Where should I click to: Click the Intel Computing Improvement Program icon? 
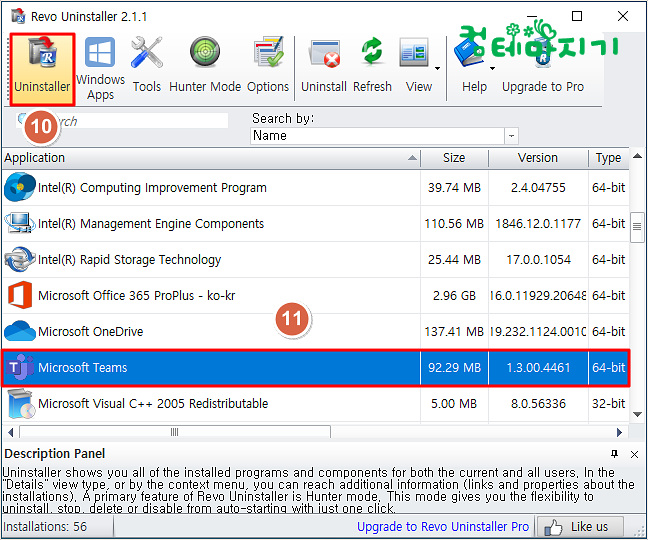pyautogui.click(x=19, y=187)
